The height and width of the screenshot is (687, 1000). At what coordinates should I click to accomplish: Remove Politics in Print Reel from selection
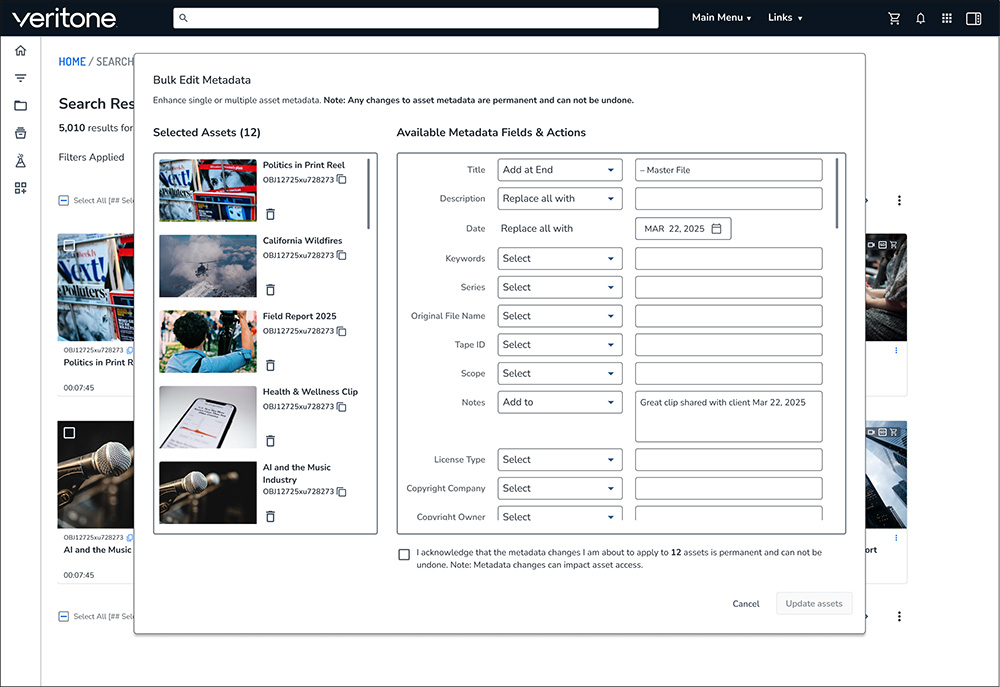[270, 214]
